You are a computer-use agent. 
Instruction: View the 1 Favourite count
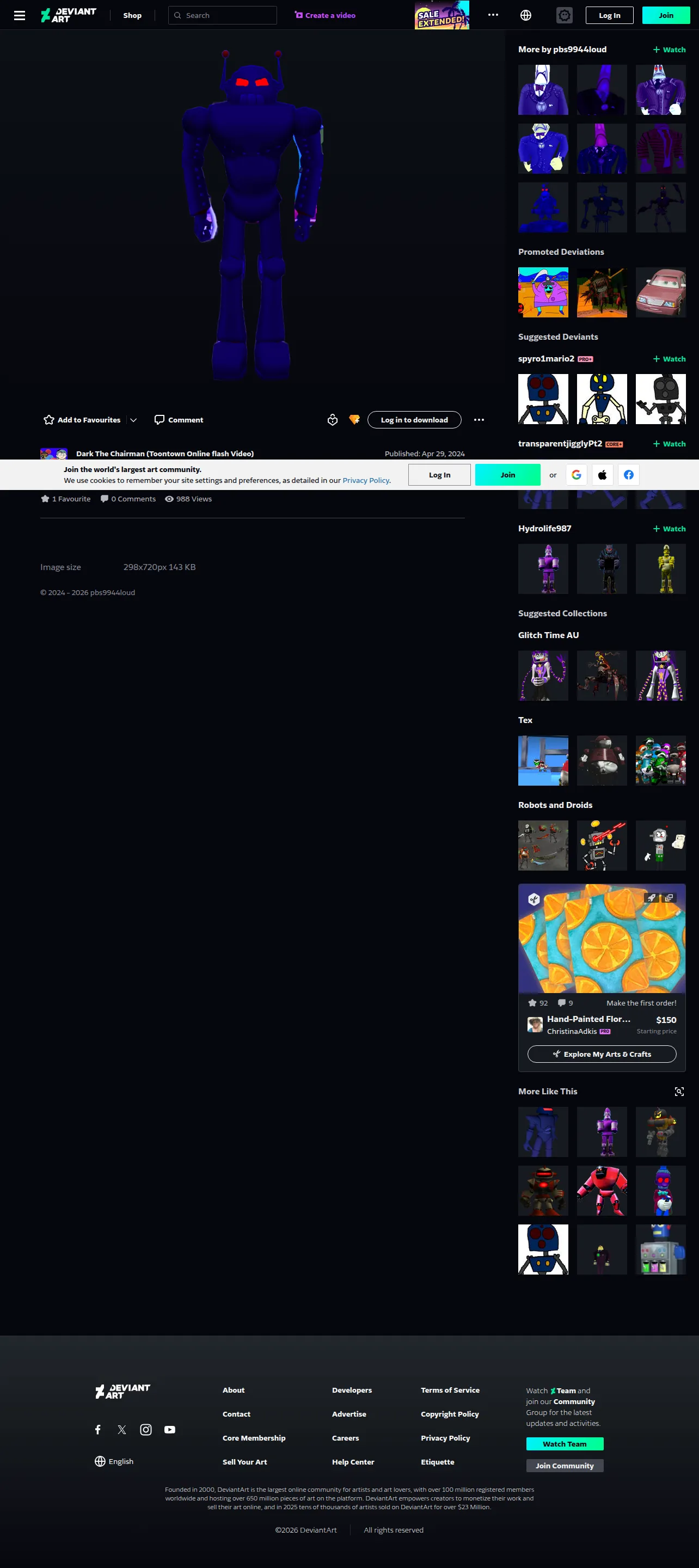pyautogui.click(x=66, y=499)
